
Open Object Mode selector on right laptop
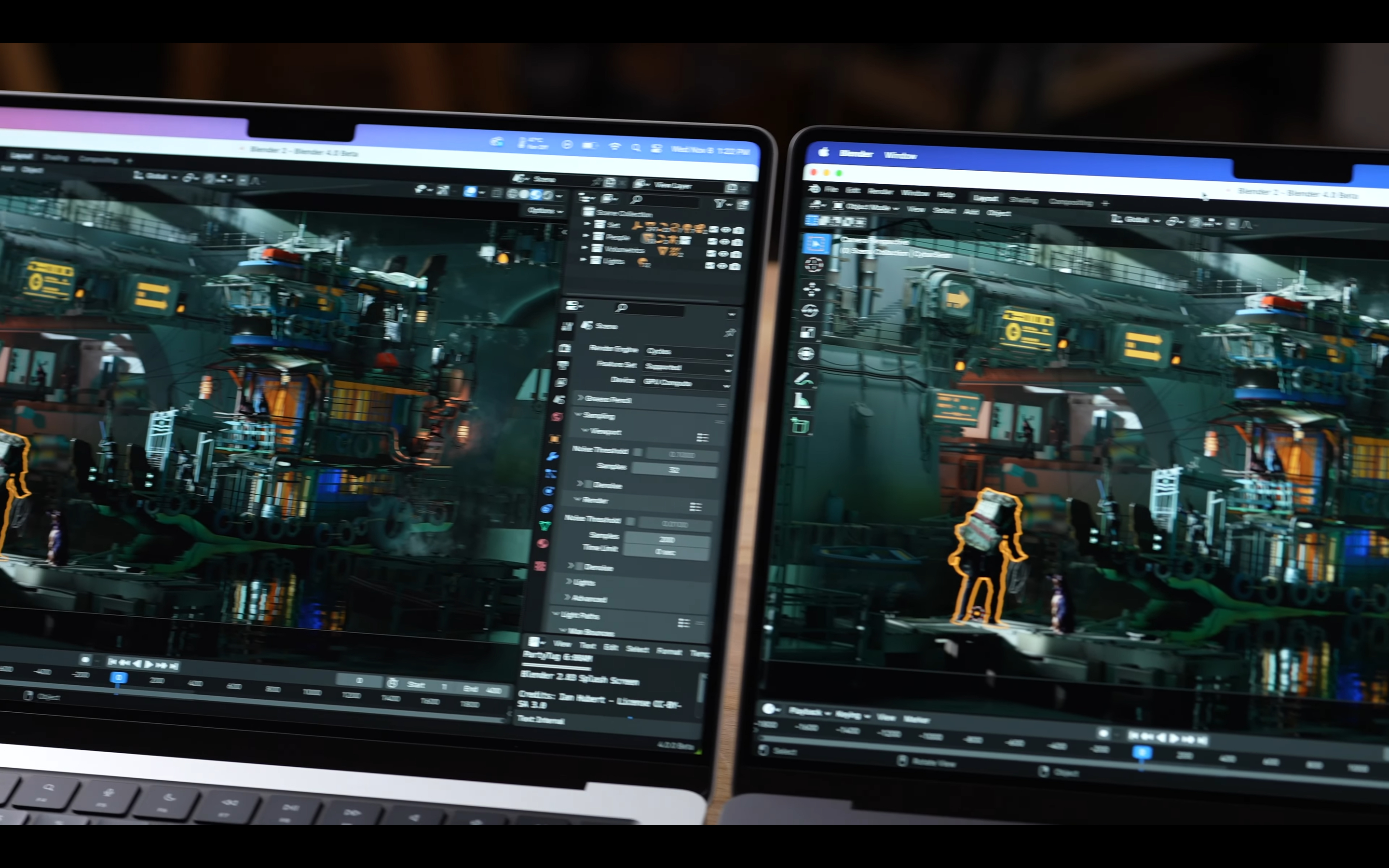pos(867,207)
